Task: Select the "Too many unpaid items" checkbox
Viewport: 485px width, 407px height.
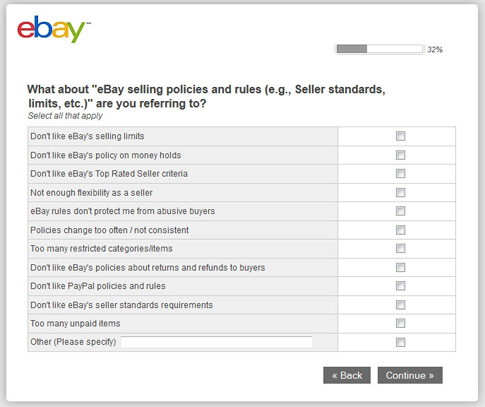Action: (400, 323)
